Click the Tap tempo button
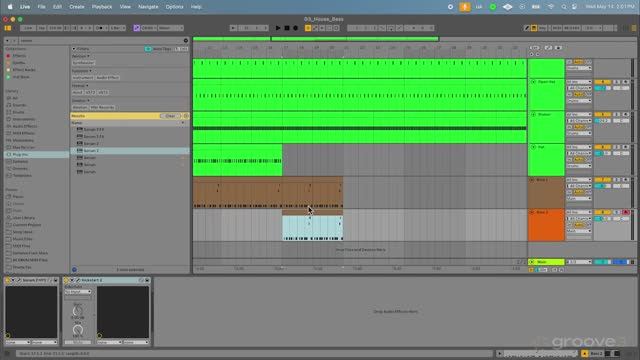 pyautogui.click(x=42, y=28)
